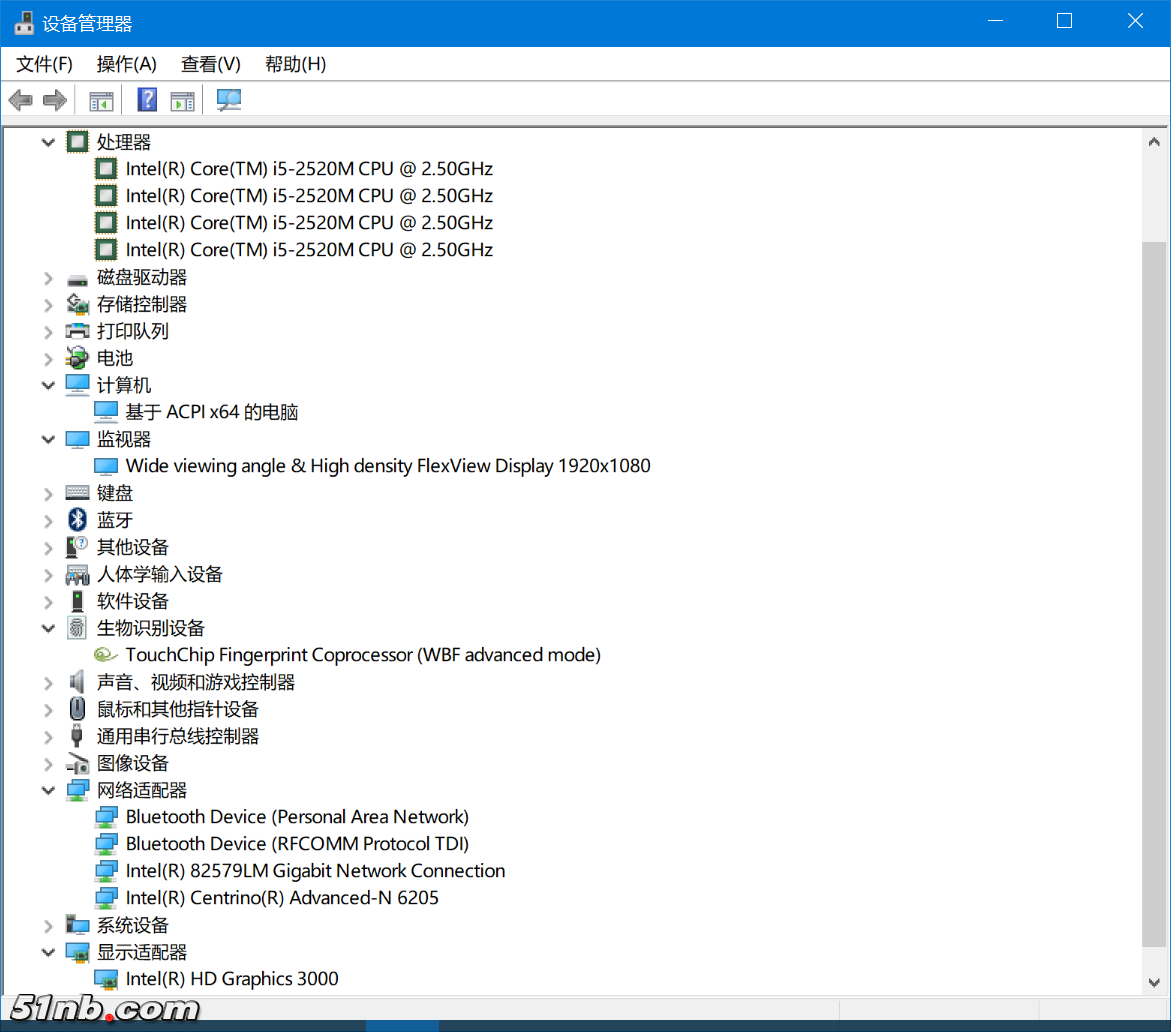Expand the 打印队列 category
Image resolution: width=1171 pixels, height=1032 pixels.
(48, 332)
